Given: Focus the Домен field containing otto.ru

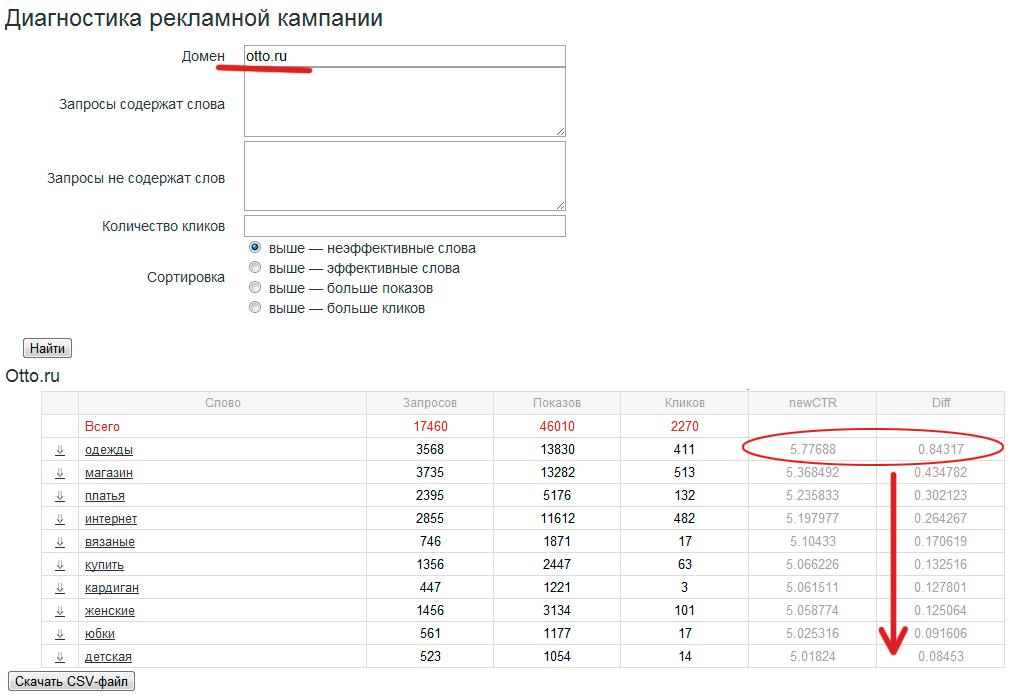Looking at the screenshot, I should coord(405,56).
